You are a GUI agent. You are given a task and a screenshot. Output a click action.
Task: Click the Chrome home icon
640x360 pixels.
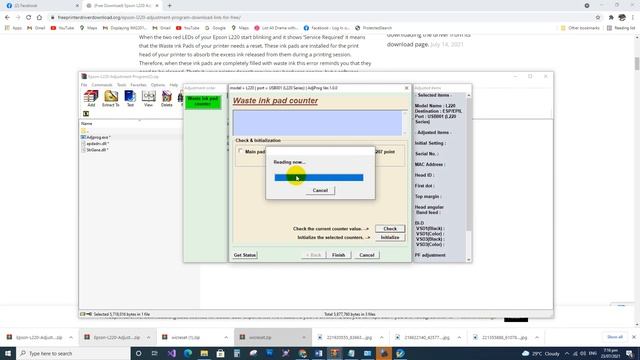coord(39,18)
